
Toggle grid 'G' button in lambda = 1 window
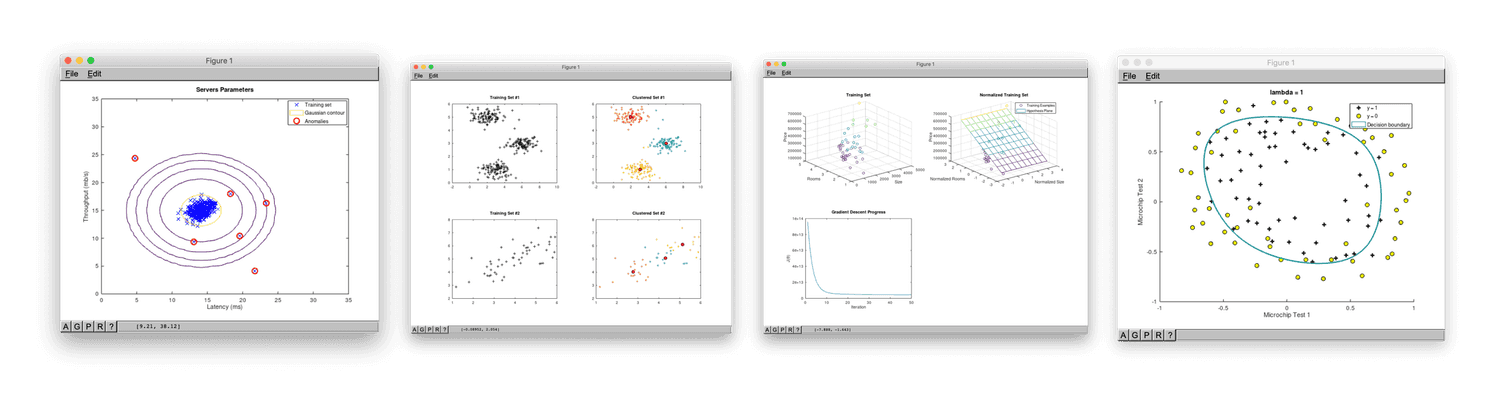(1135, 335)
